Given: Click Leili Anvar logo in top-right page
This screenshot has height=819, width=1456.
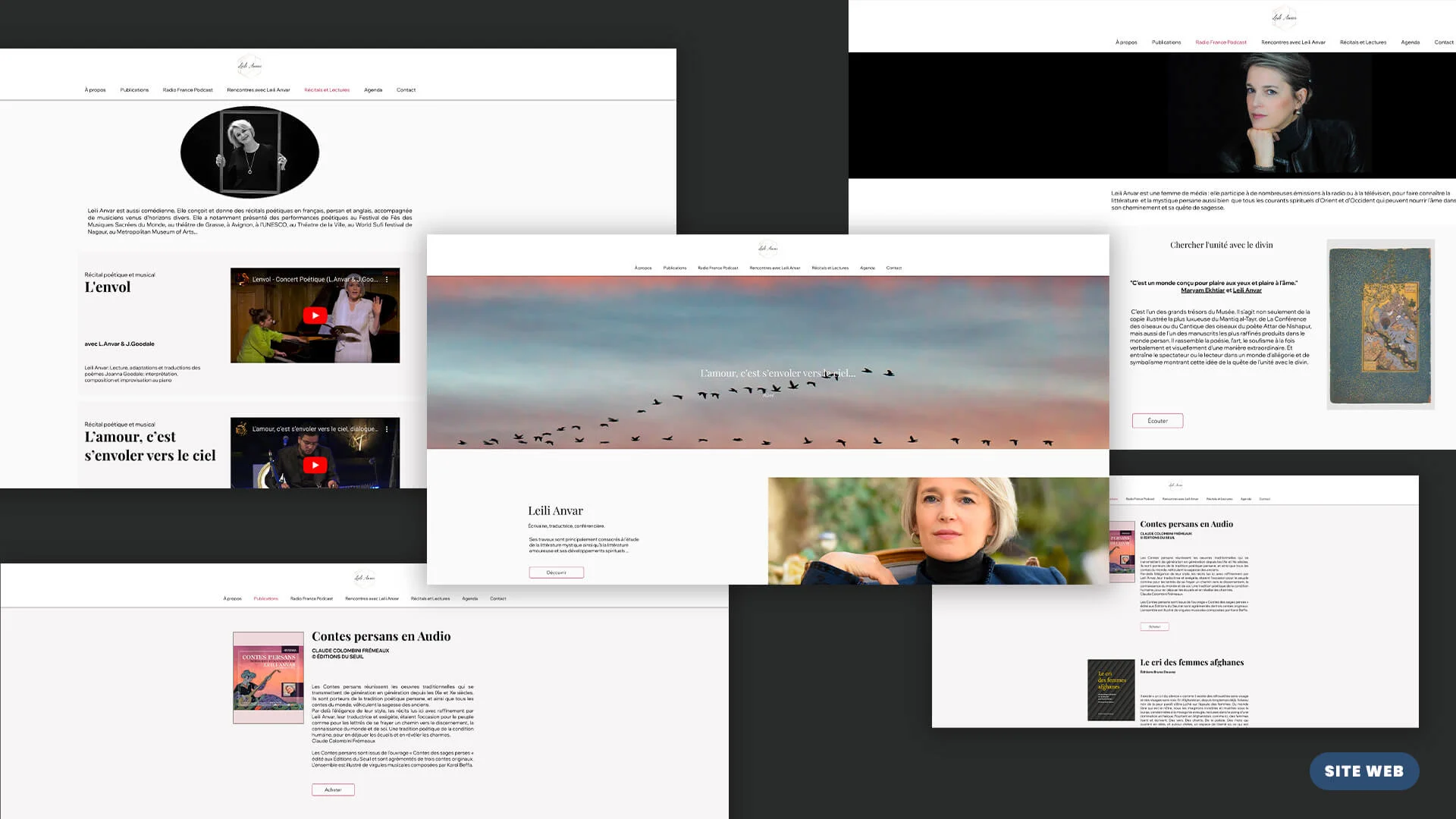Looking at the screenshot, I should (1284, 17).
